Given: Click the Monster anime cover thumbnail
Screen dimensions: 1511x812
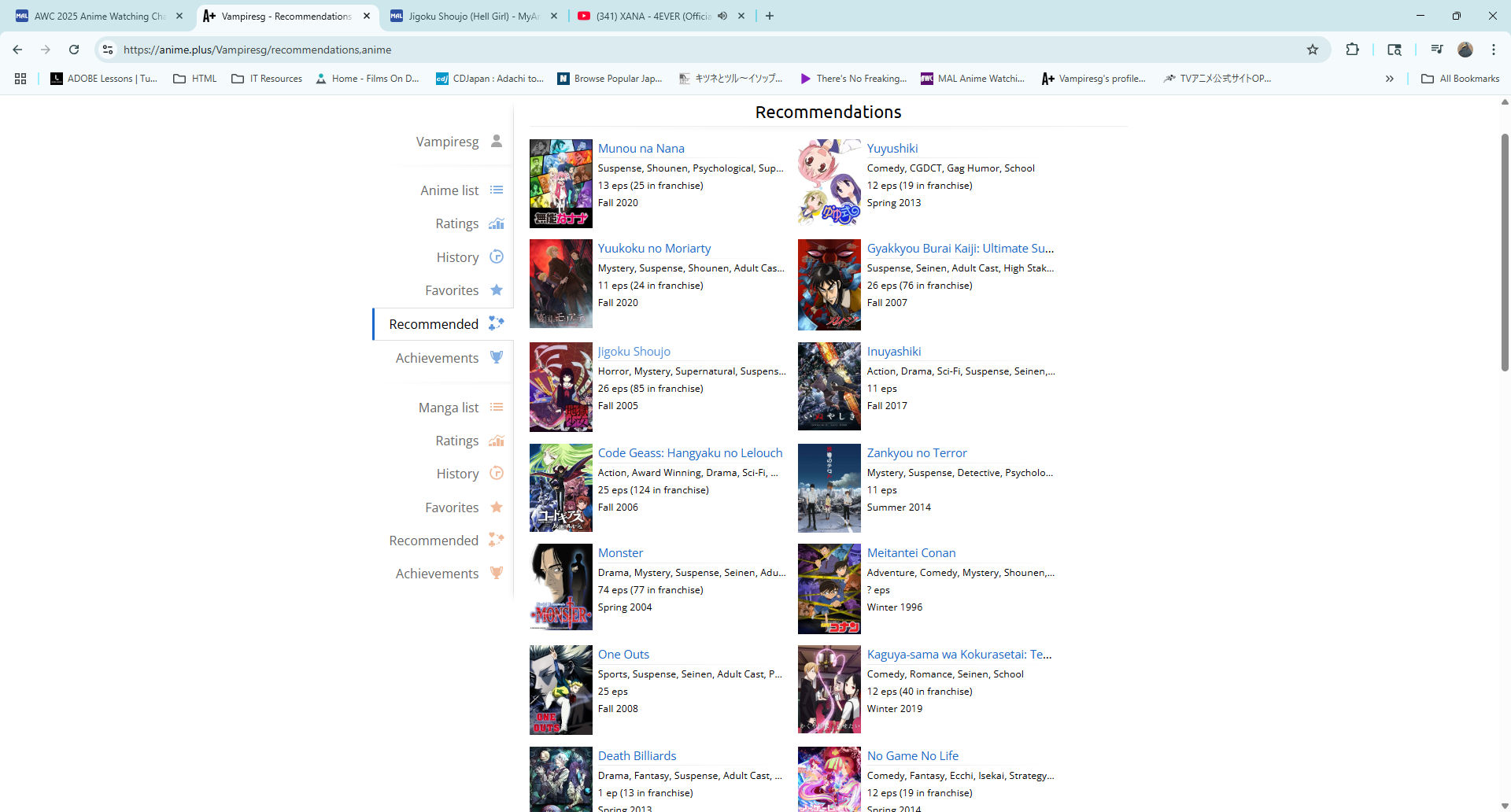Looking at the screenshot, I should click(x=560, y=588).
